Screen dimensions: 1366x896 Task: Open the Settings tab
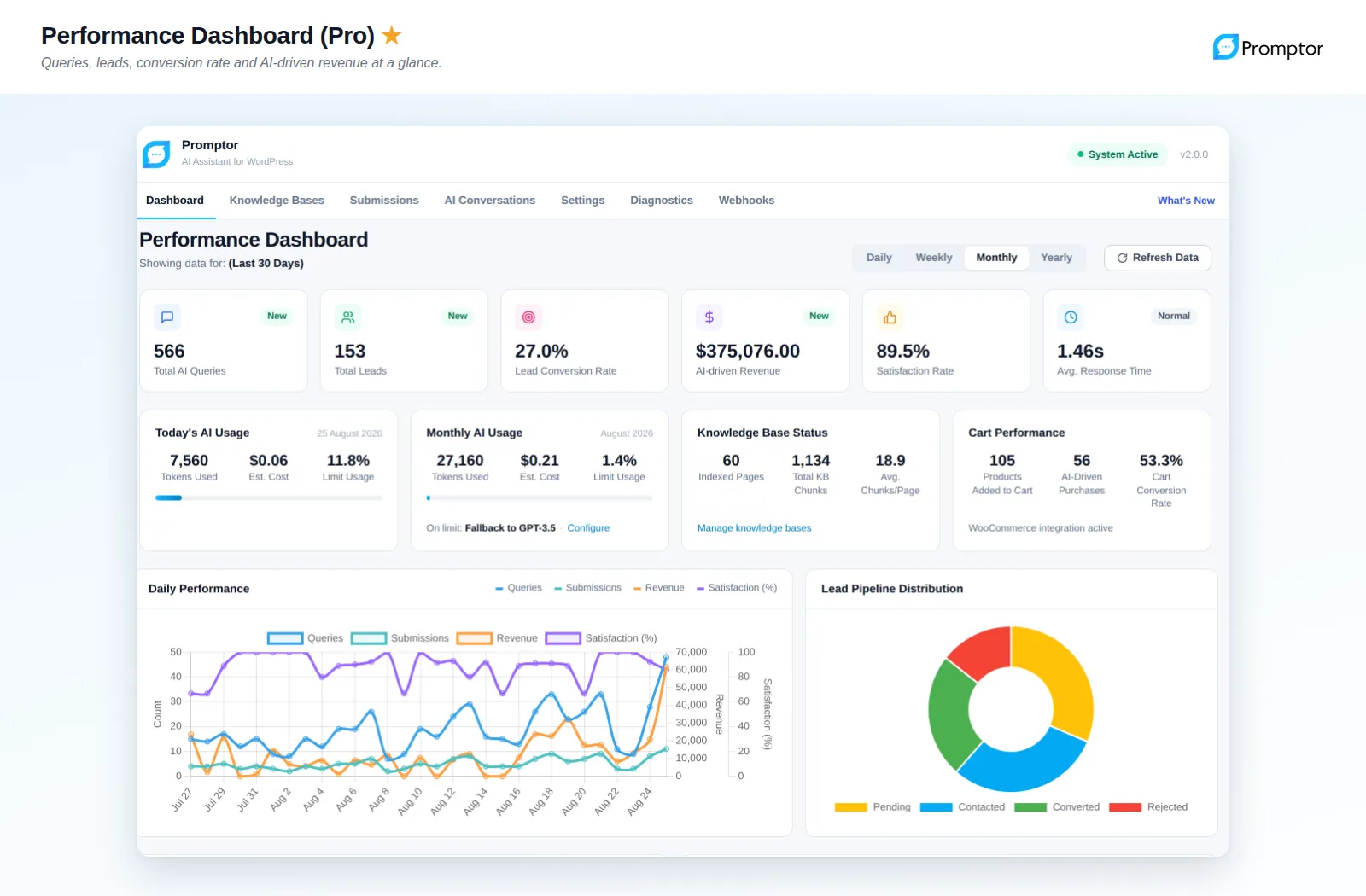pyautogui.click(x=583, y=201)
